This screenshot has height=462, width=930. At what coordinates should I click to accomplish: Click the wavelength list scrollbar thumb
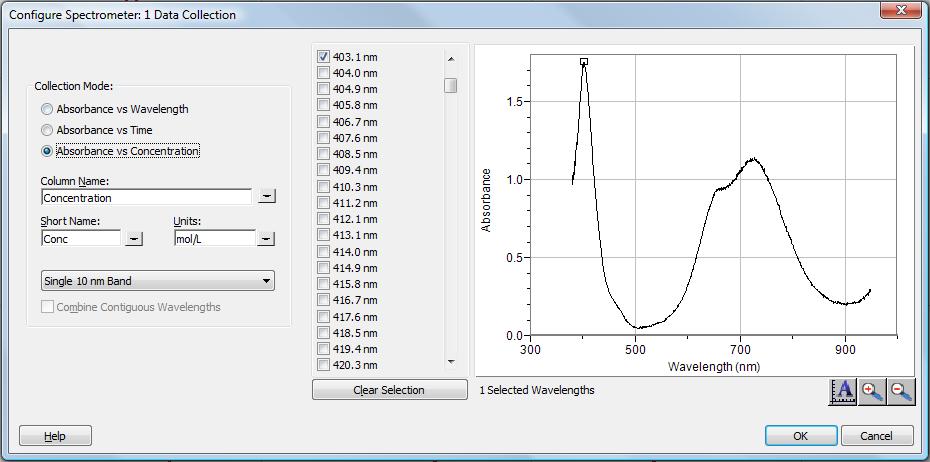coord(451,85)
